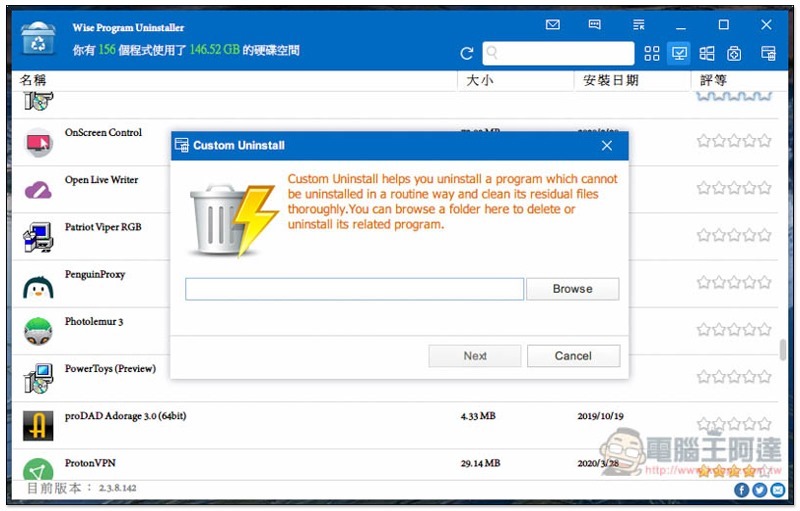Viewport: 800px width, 511px height.
Task: Click the Facebook icon in status bar
Action: tap(741, 490)
